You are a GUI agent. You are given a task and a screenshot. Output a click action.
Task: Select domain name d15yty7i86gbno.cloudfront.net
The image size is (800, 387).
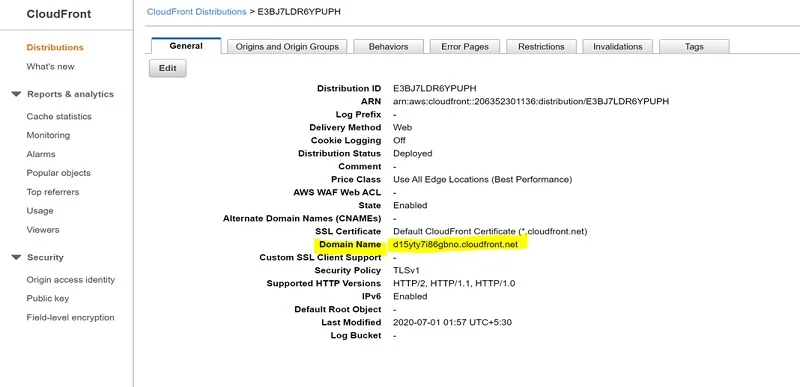click(x=456, y=245)
